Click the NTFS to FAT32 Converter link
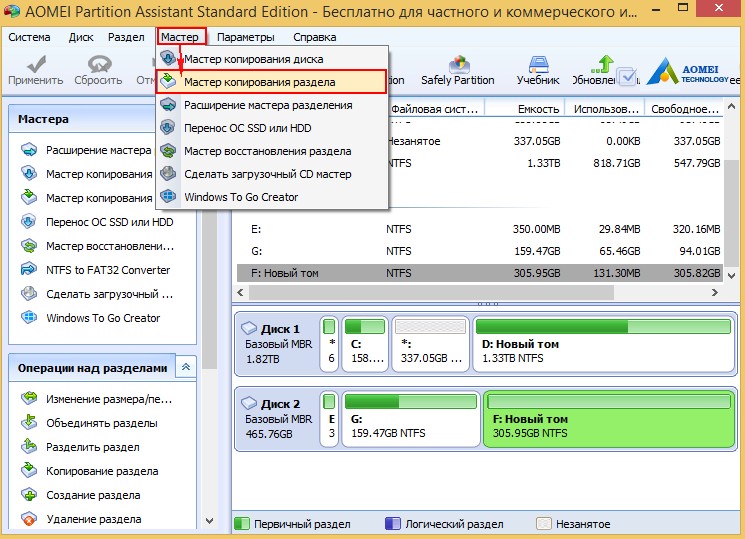Viewport: 745px width, 539px height. (108, 270)
